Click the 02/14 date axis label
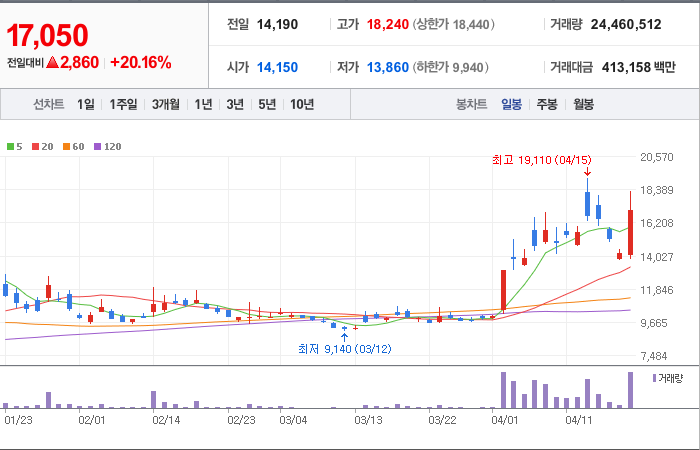Image resolution: width=700 pixels, height=450 pixels. [167, 421]
